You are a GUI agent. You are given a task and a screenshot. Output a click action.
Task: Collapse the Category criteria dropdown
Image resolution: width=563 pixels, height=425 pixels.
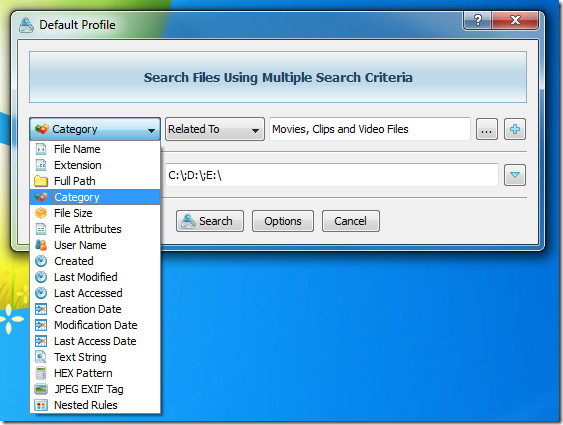coord(95,129)
